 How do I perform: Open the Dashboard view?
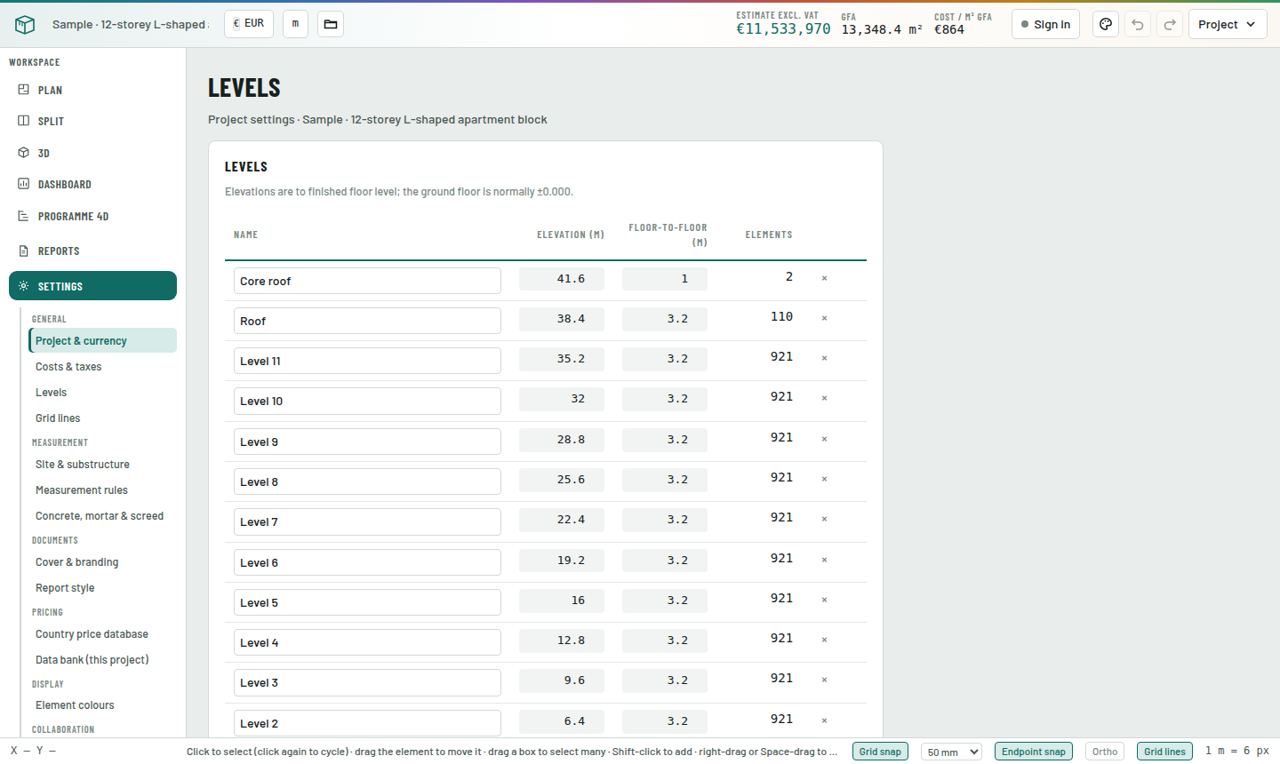[x=93, y=184]
